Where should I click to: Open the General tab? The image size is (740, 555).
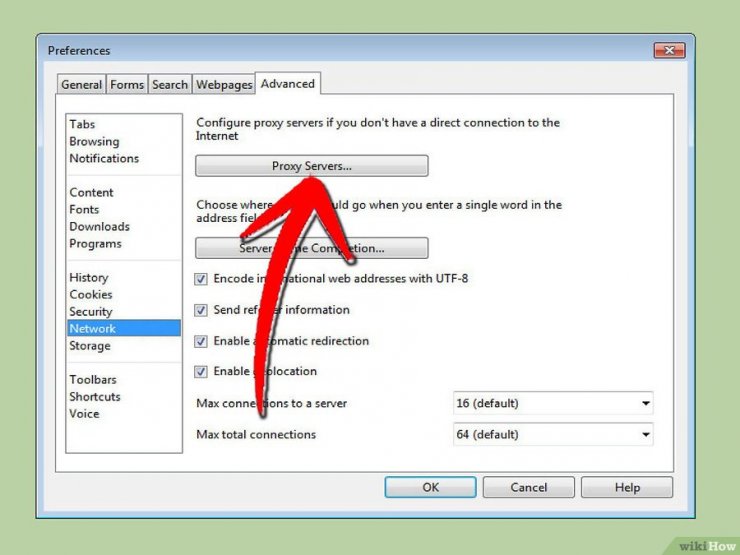pyautogui.click(x=82, y=84)
